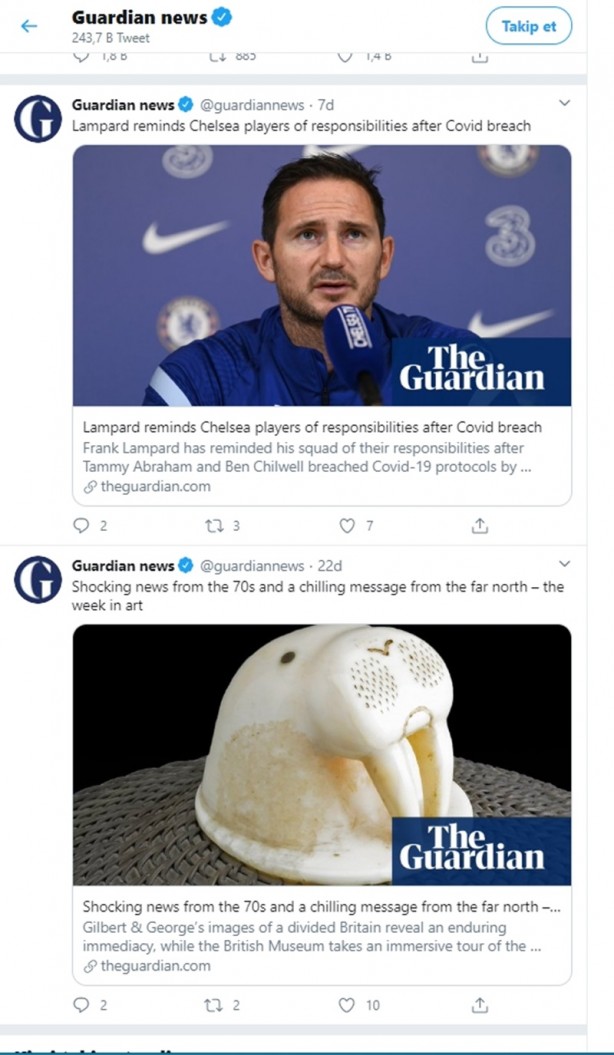Open theguardian.com link under Lampard article
Screen dimensions: 614x1055
pos(147,486)
